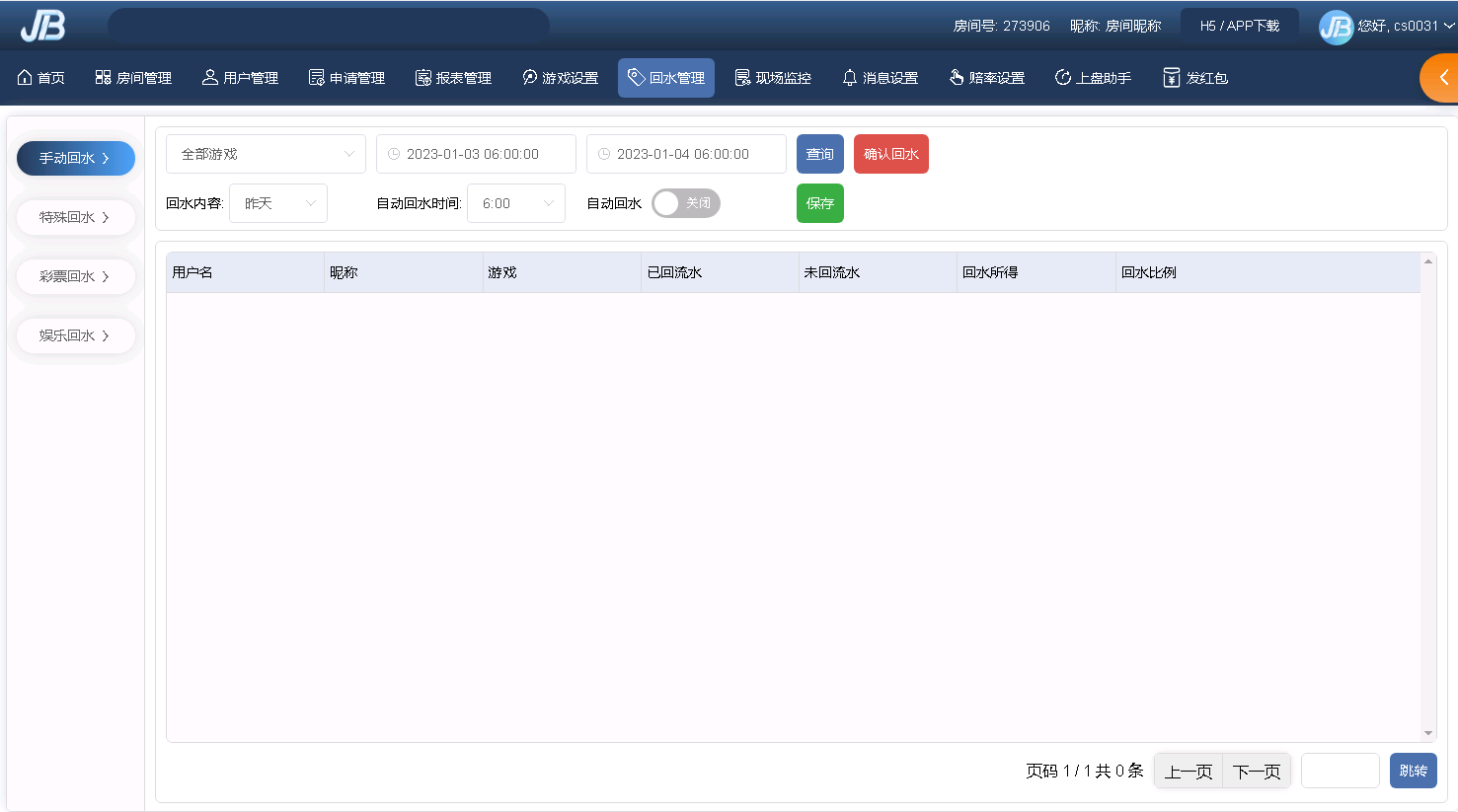Switch to the 特殊回水 sidebar tab
Image resolution: width=1458 pixels, height=812 pixels.
click(x=75, y=217)
